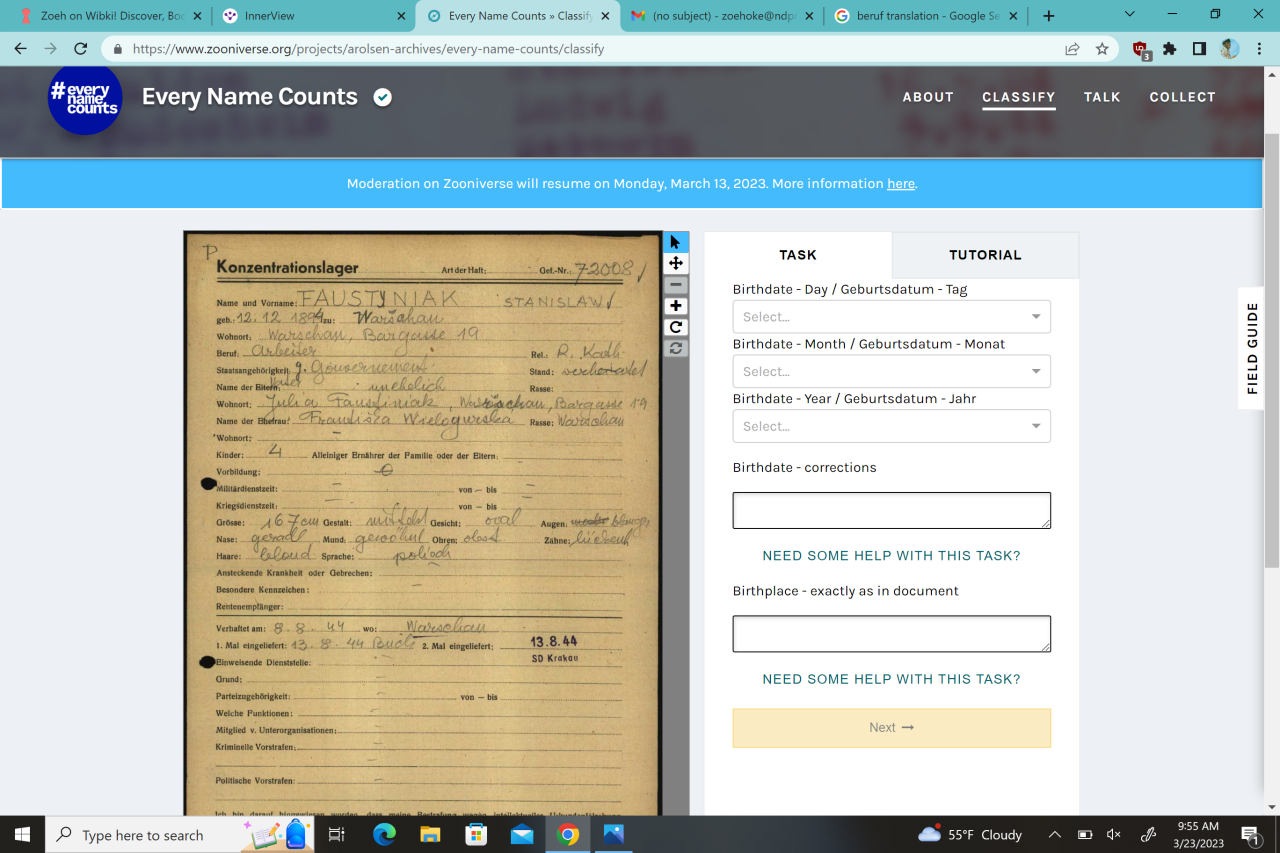Open the Birthdate Day dropdown
Image resolution: width=1280 pixels, height=853 pixels.
(891, 317)
